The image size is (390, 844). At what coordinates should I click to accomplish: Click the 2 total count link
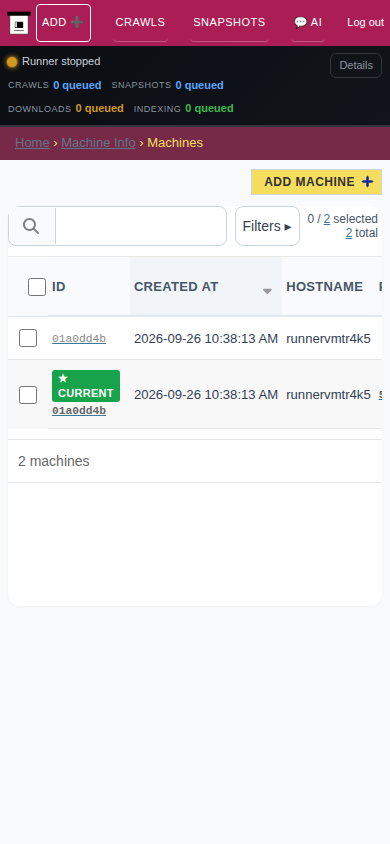point(349,233)
